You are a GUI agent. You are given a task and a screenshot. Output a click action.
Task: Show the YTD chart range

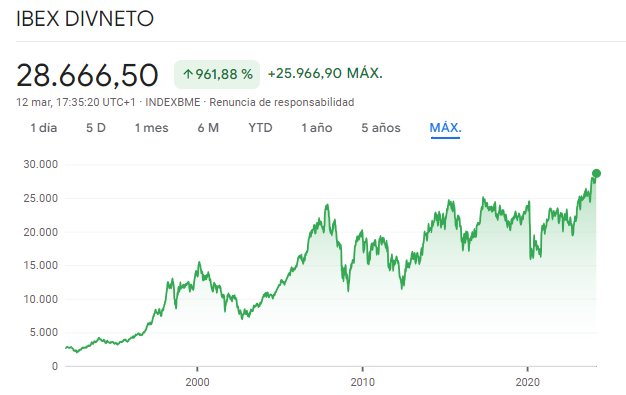tap(260, 128)
